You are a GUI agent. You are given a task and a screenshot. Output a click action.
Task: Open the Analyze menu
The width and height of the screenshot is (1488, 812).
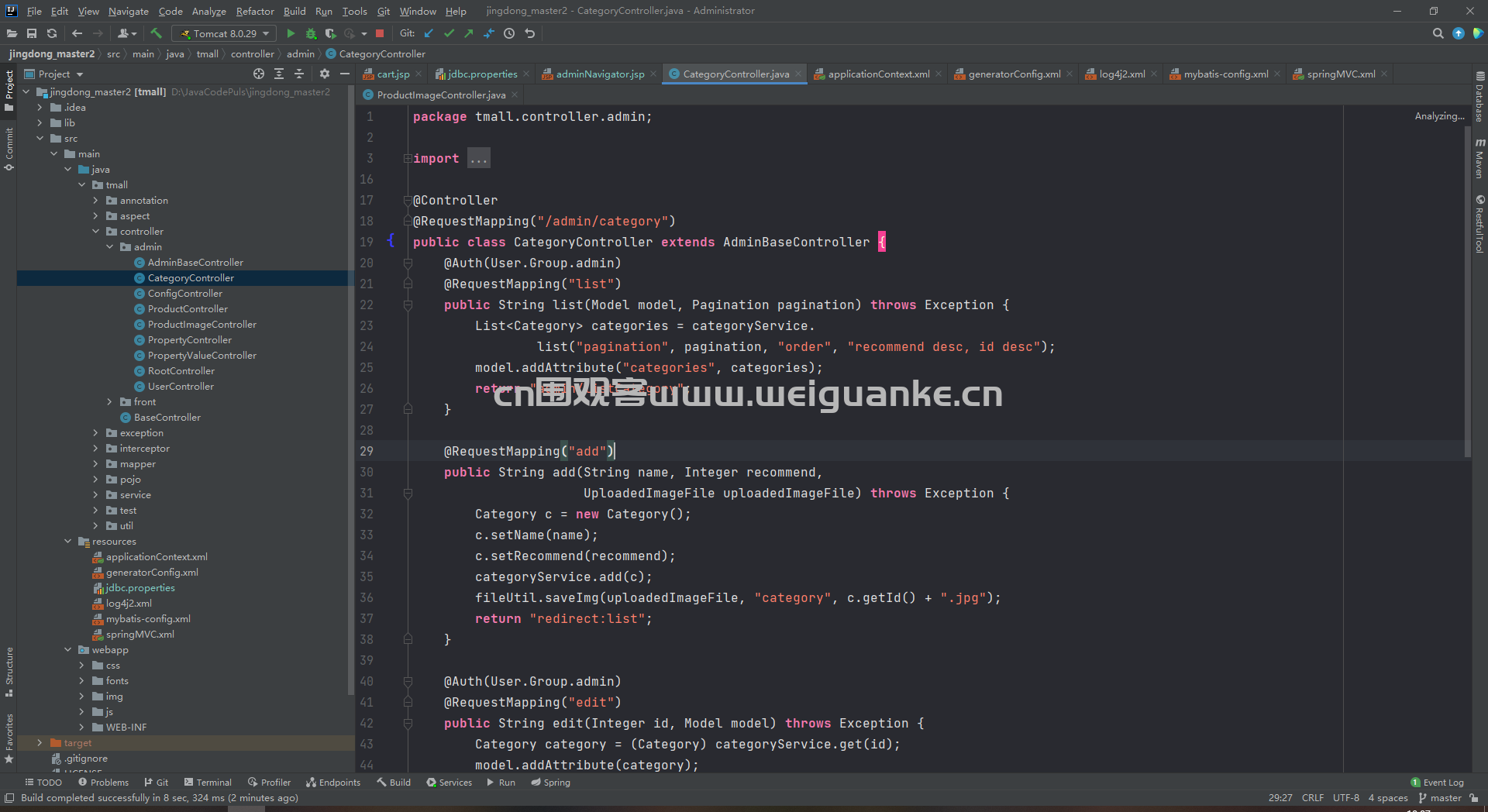pos(209,11)
